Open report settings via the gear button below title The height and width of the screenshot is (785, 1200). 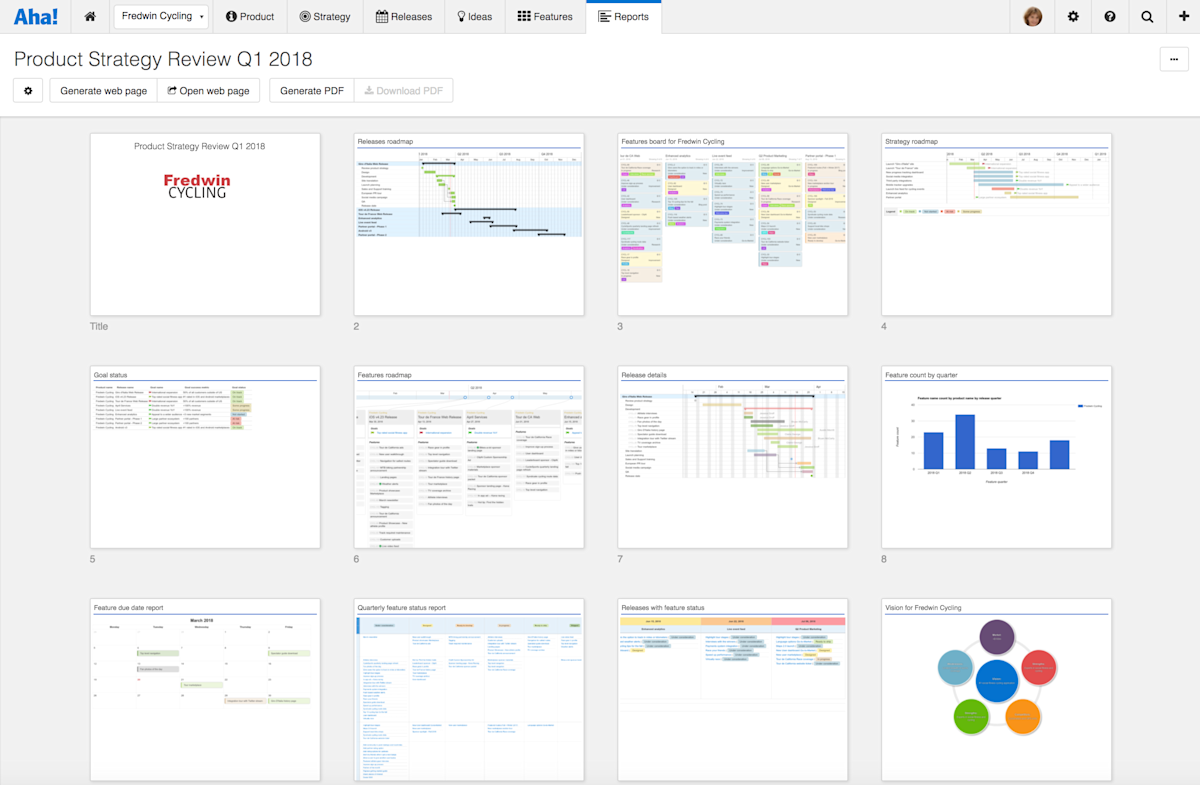[27, 90]
